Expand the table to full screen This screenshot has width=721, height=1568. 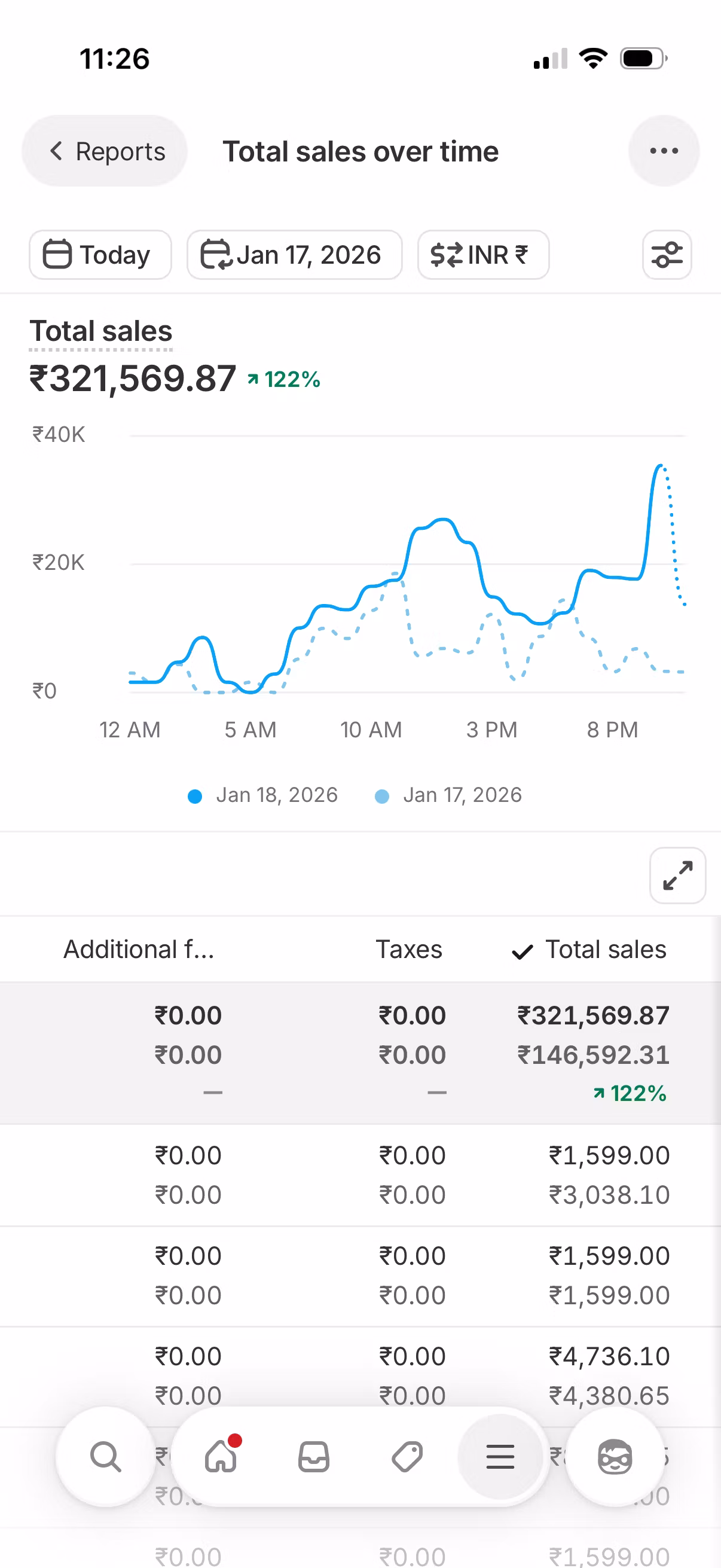tap(677, 875)
